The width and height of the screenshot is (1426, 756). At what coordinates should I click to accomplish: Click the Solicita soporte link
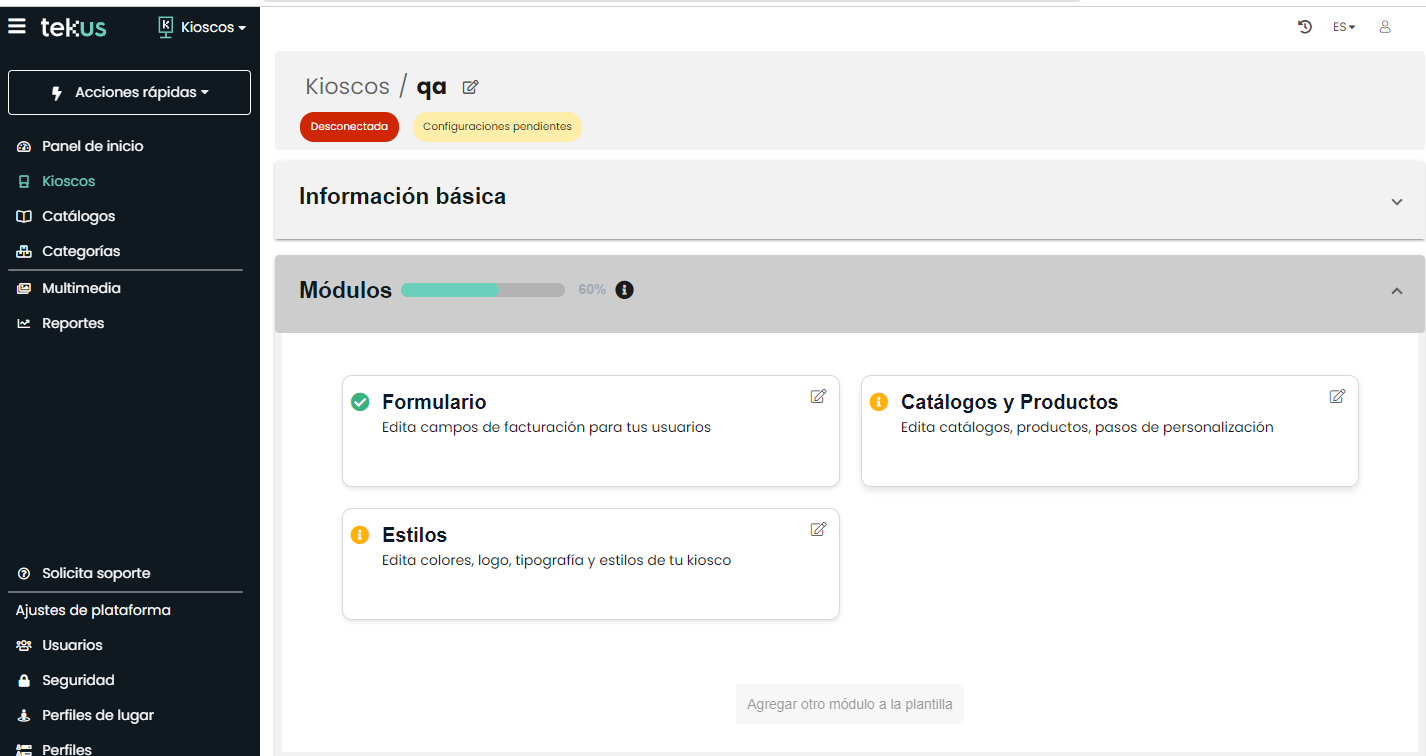point(95,573)
